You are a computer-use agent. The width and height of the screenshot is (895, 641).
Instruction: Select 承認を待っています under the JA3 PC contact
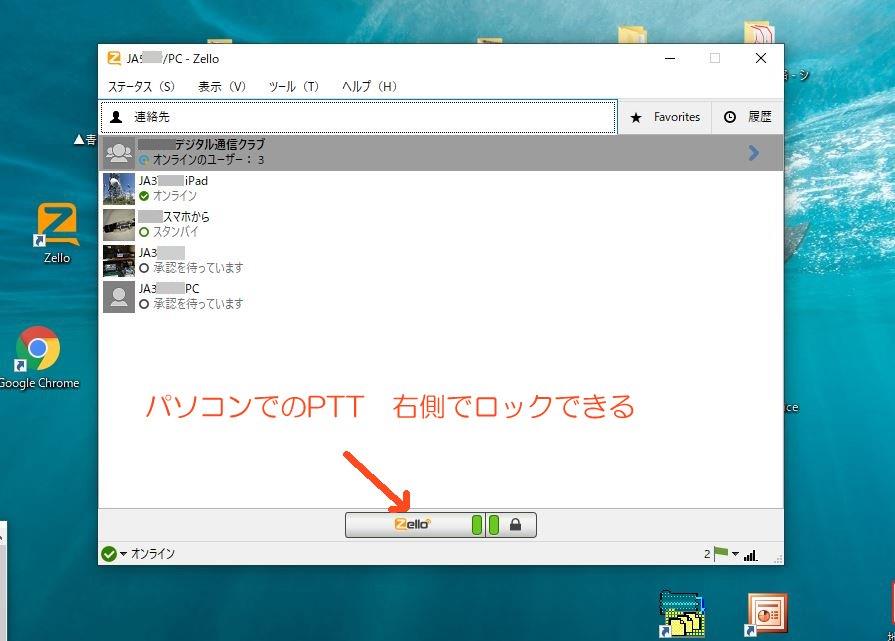198,304
